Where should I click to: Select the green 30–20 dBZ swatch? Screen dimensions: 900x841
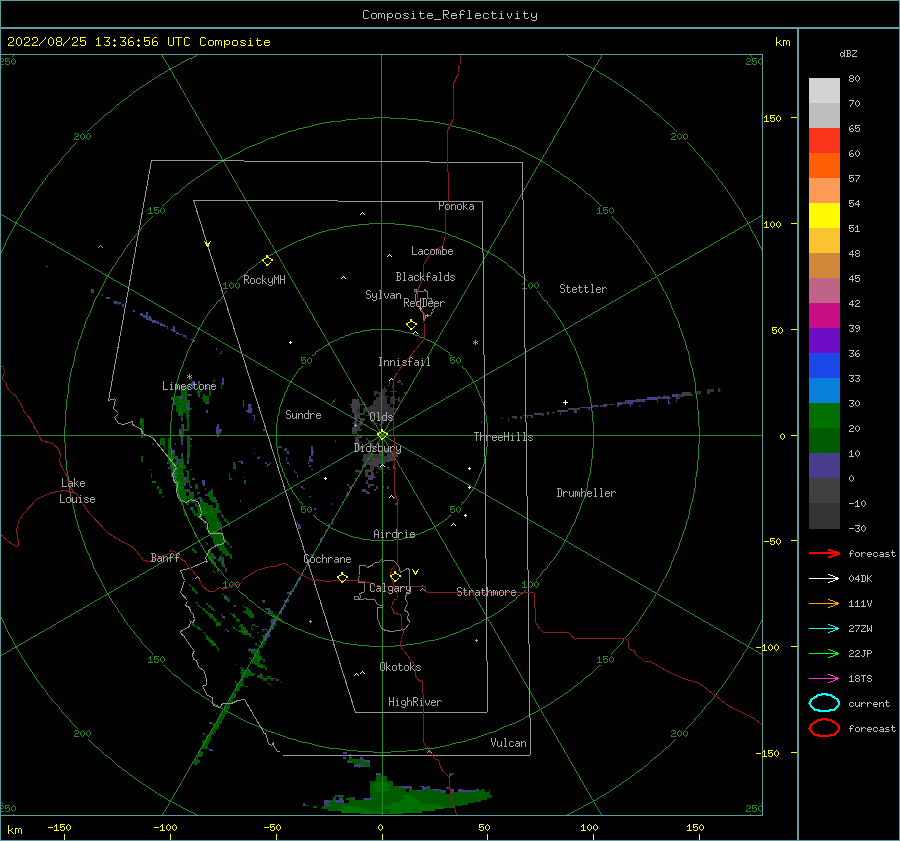coord(824,416)
